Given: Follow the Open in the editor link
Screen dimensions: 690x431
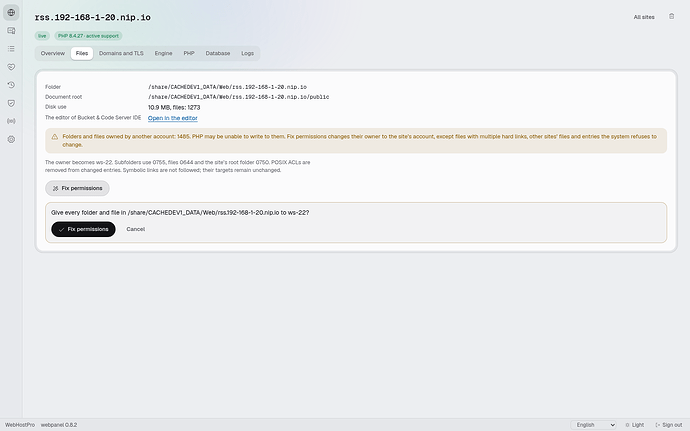Looking at the screenshot, I should point(172,118).
